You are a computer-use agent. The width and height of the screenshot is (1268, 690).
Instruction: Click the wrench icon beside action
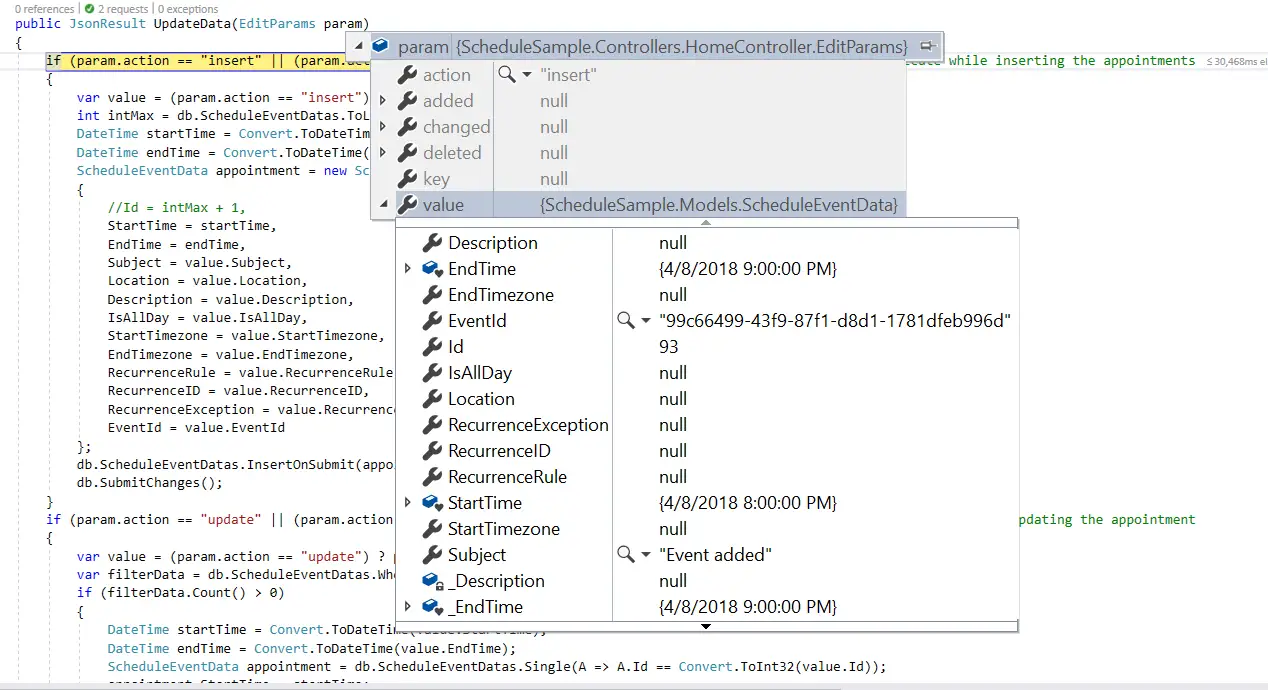[x=407, y=75]
